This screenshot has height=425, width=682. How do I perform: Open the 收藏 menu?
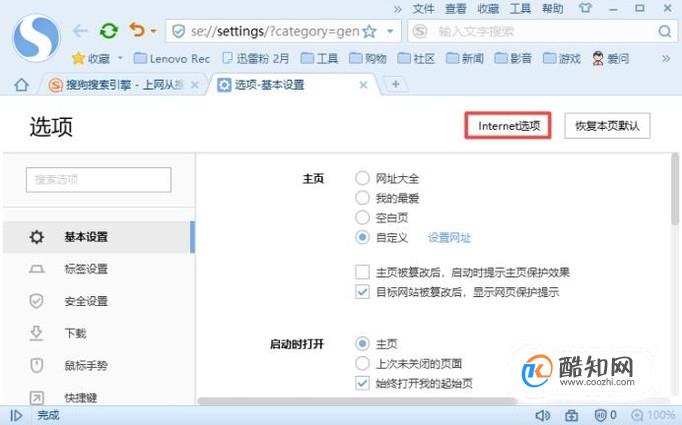tap(488, 8)
